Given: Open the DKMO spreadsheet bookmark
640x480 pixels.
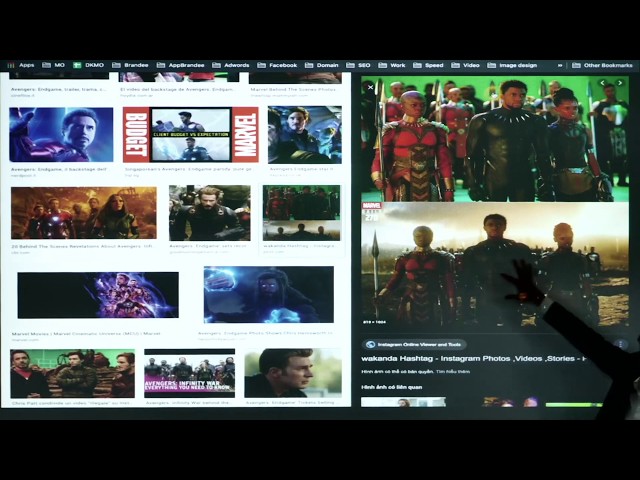Looking at the screenshot, I should point(89,65).
